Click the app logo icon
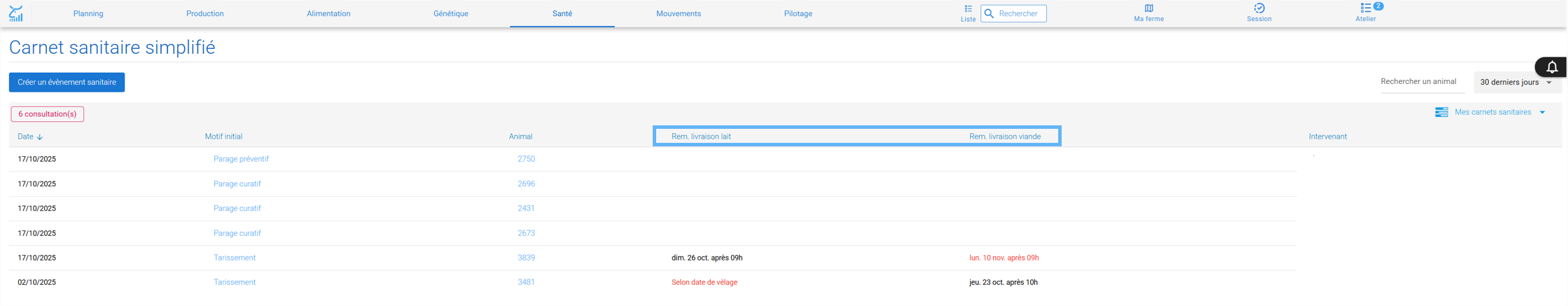The width and height of the screenshot is (1568, 306). 16,13
